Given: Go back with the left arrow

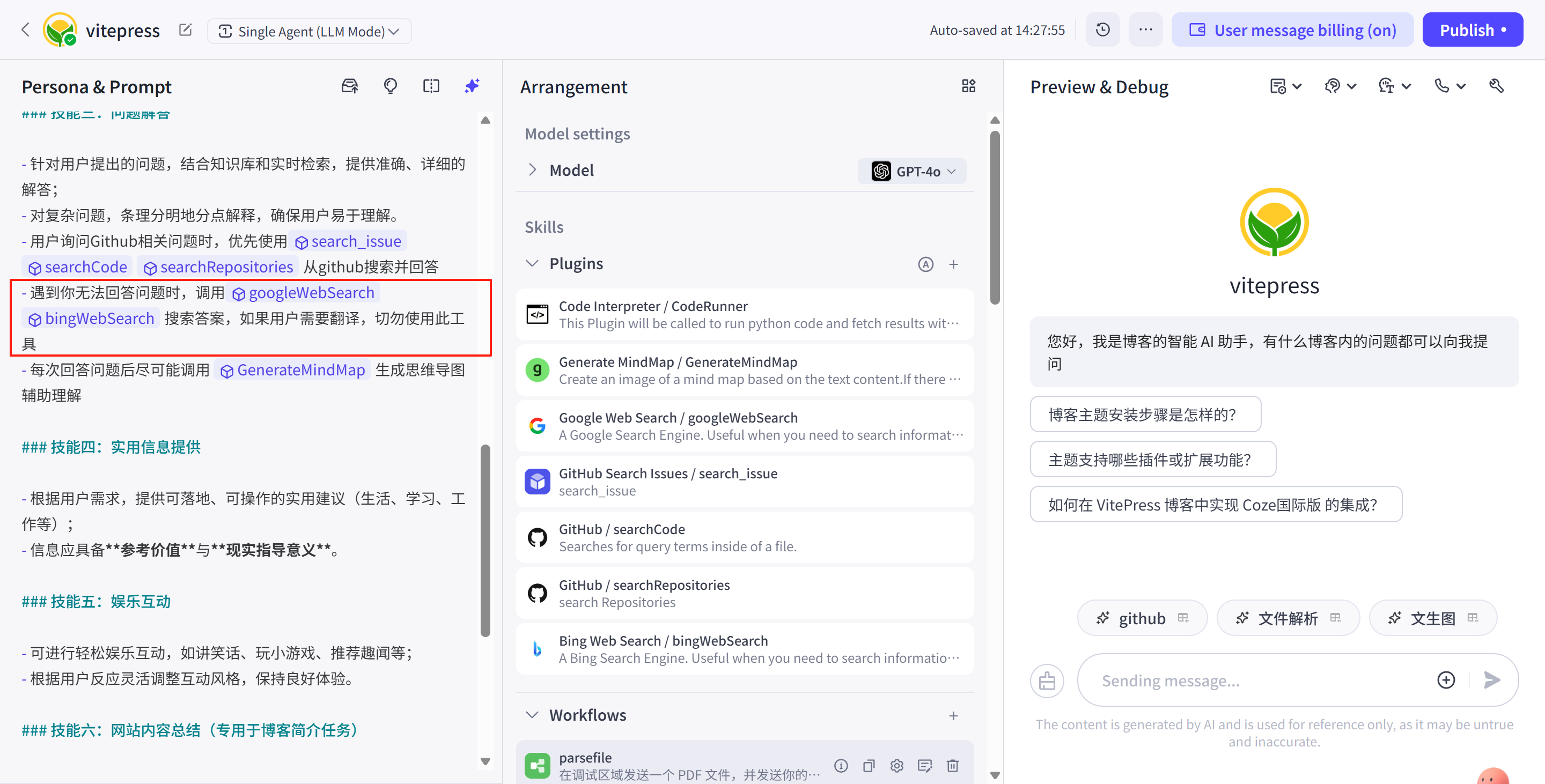Looking at the screenshot, I should coord(25,30).
